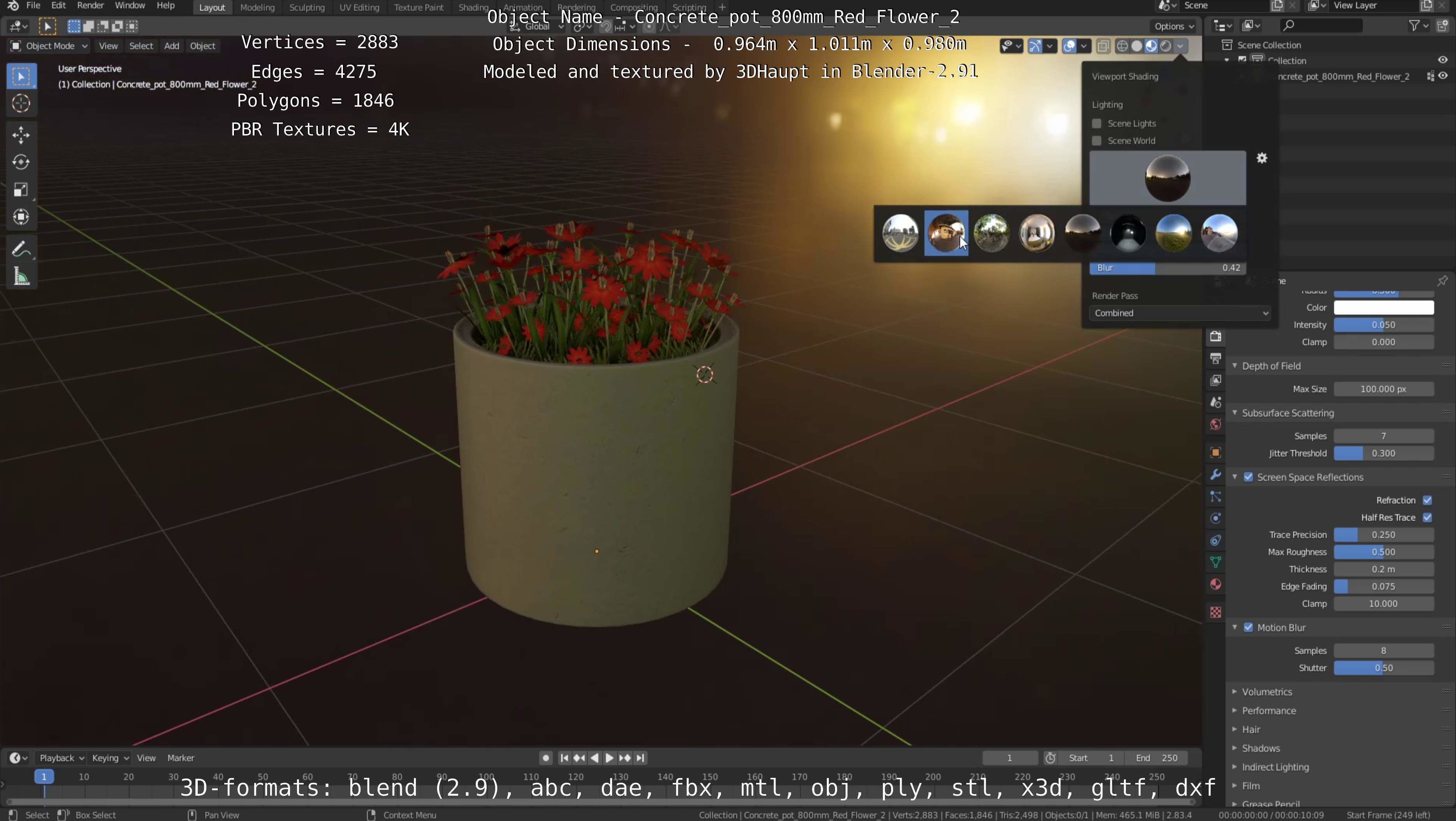
Task: Play animation forward
Action: (x=609, y=758)
